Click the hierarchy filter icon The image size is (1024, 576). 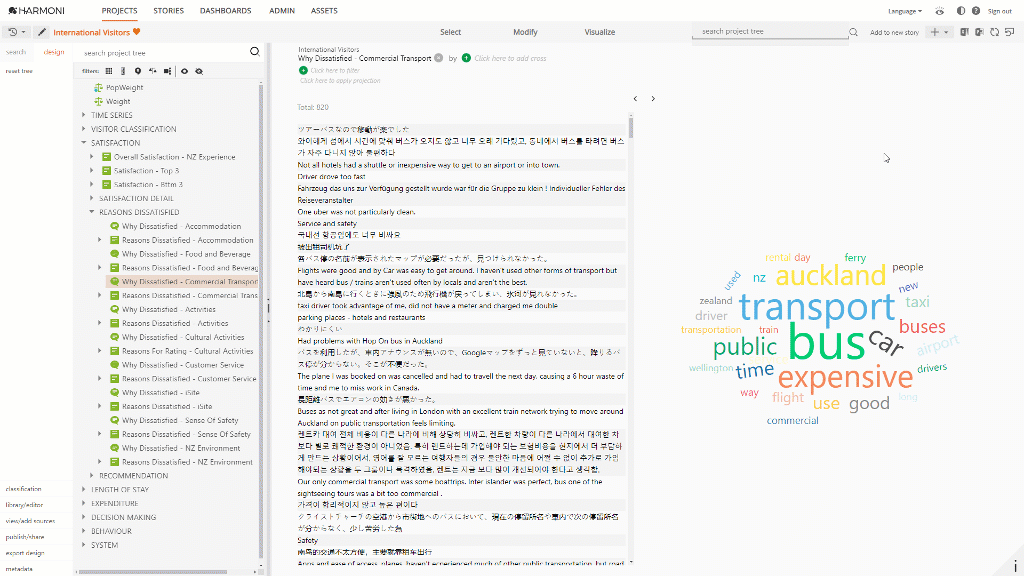pos(153,71)
